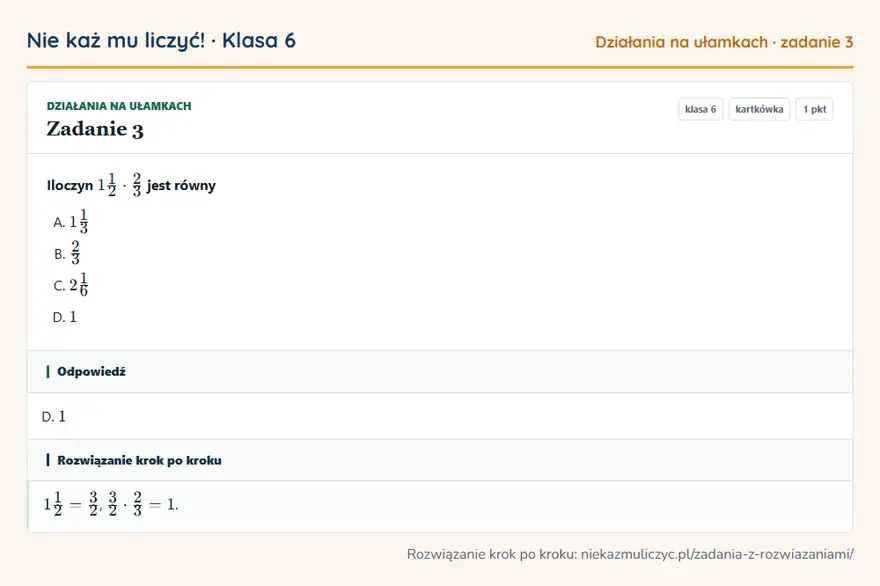Click the 'klasa 6' tag

click(700, 109)
